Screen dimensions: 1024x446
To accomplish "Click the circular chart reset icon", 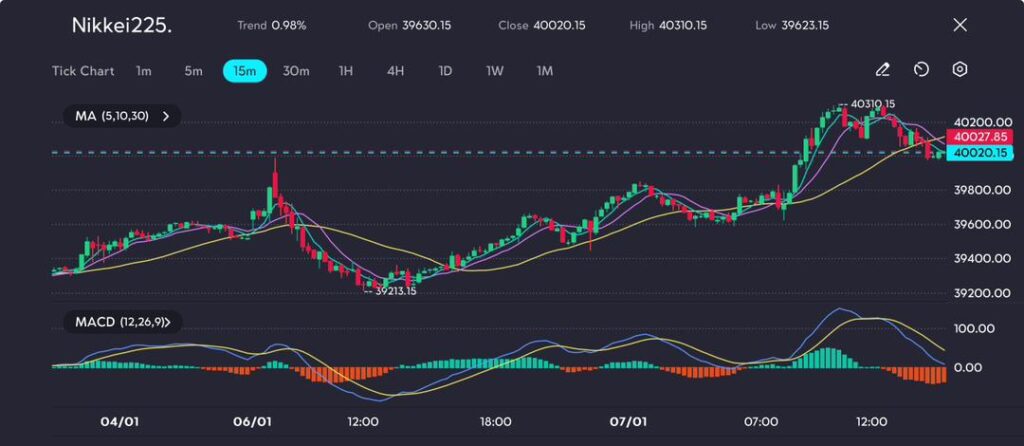I will [921, 70].
